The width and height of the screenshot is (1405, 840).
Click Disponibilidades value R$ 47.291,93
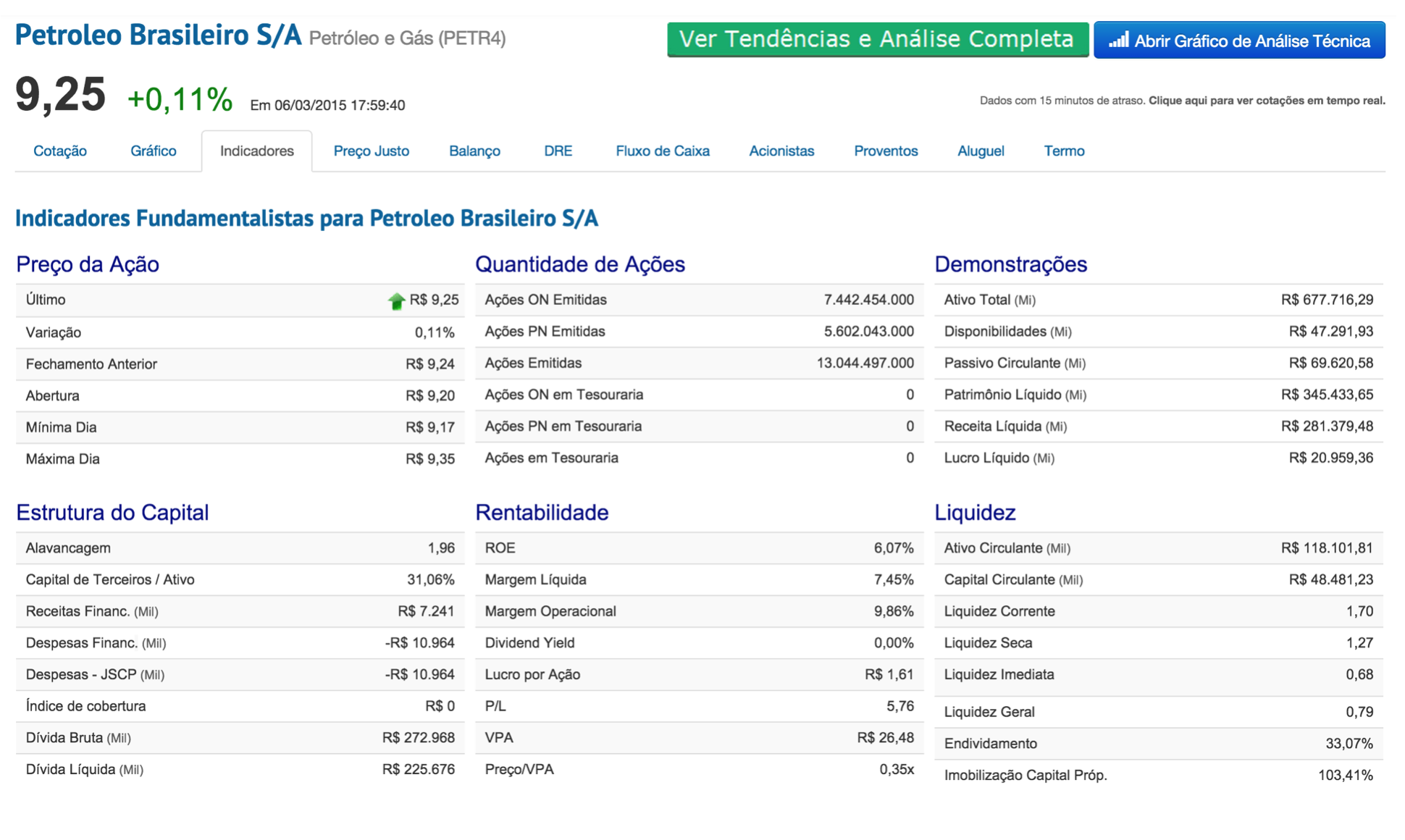point(1331,332)
